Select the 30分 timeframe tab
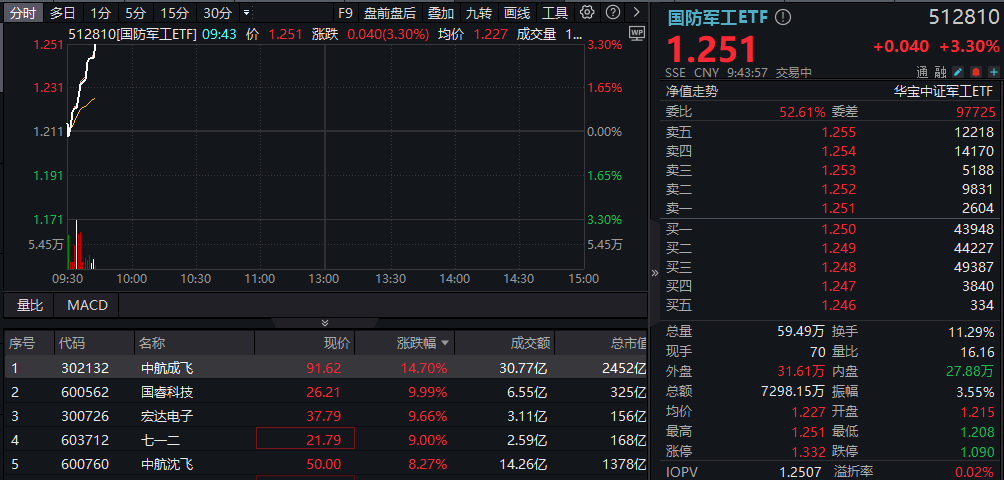The image size is (1004, 480). 217,13
